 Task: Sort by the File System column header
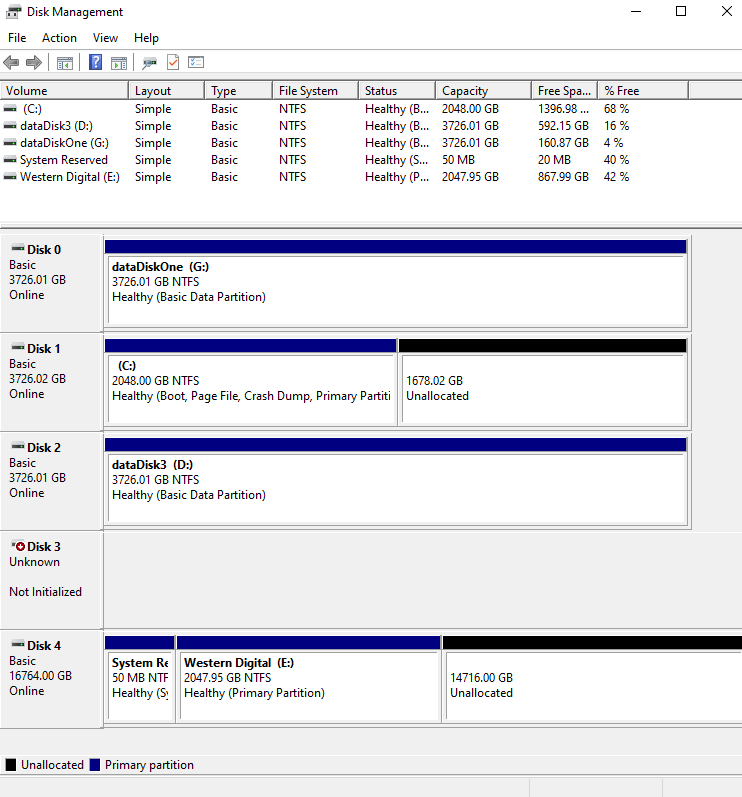(x=316, y=90)
